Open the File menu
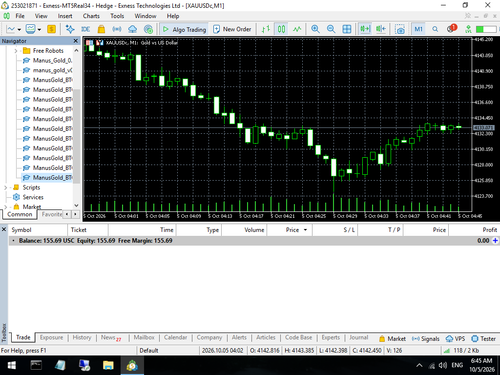This screenshot has height=375, width=500. point(20,16)
